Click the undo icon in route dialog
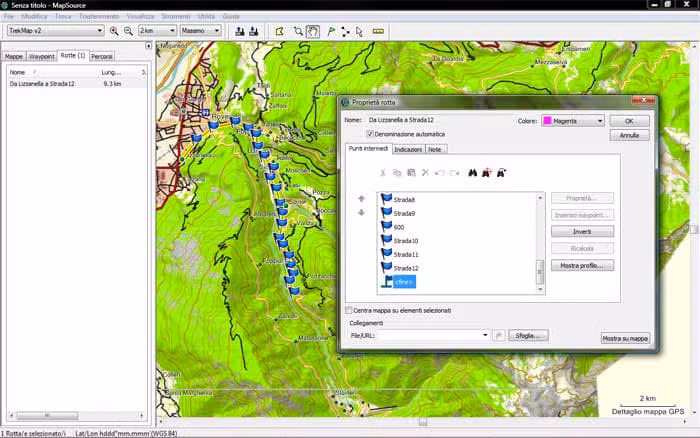 440,173
